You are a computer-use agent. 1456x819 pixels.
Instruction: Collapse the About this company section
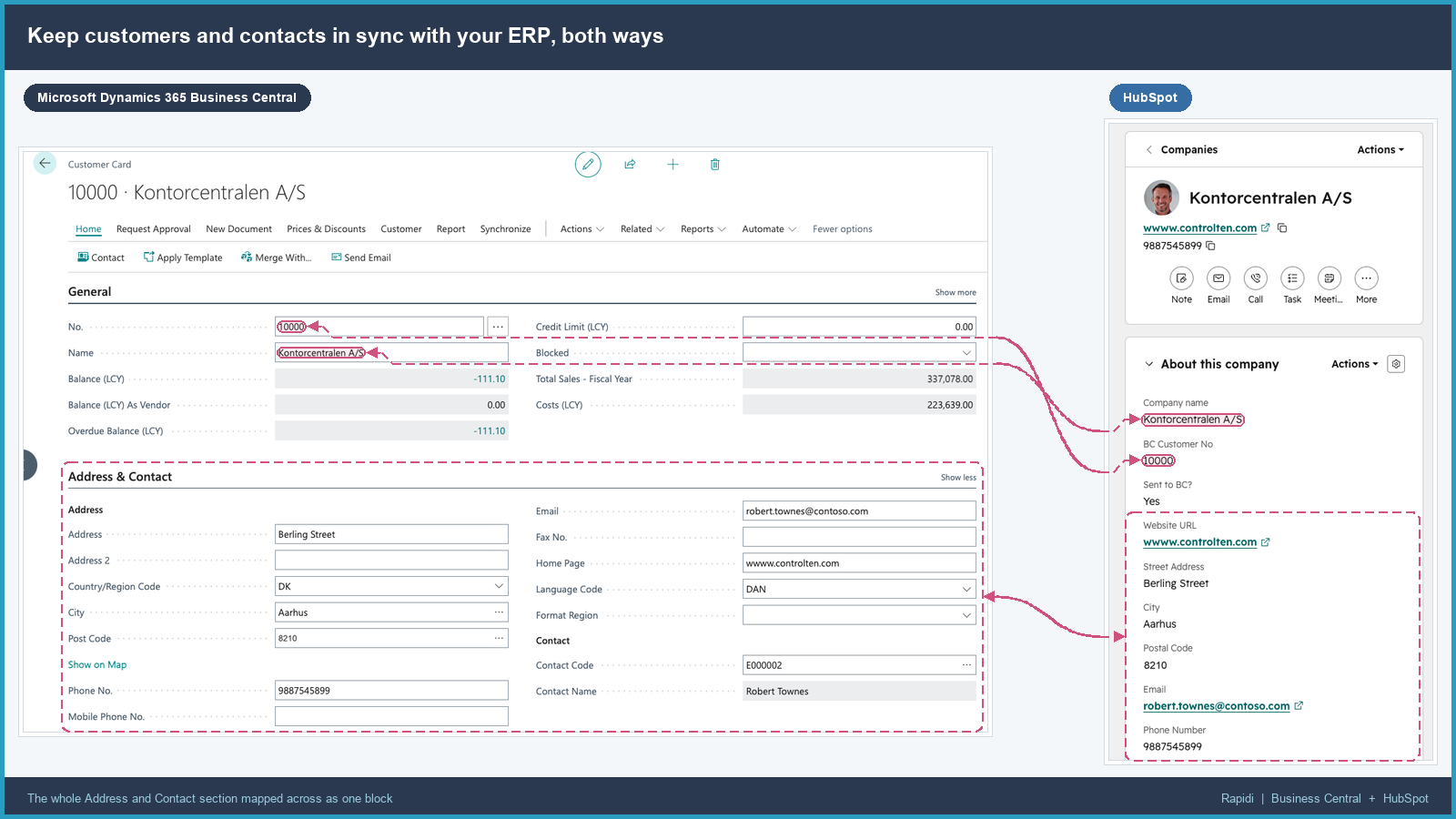pyautogui.click(x=1149, y=364)
